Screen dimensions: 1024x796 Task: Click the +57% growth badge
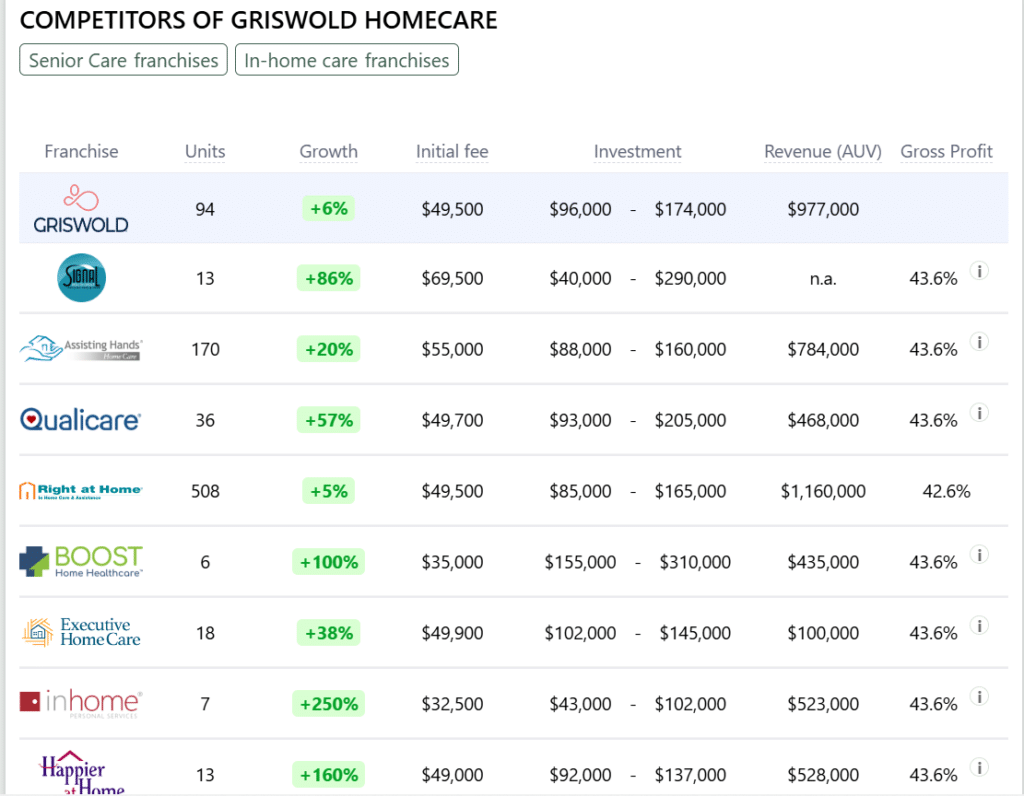328,420
